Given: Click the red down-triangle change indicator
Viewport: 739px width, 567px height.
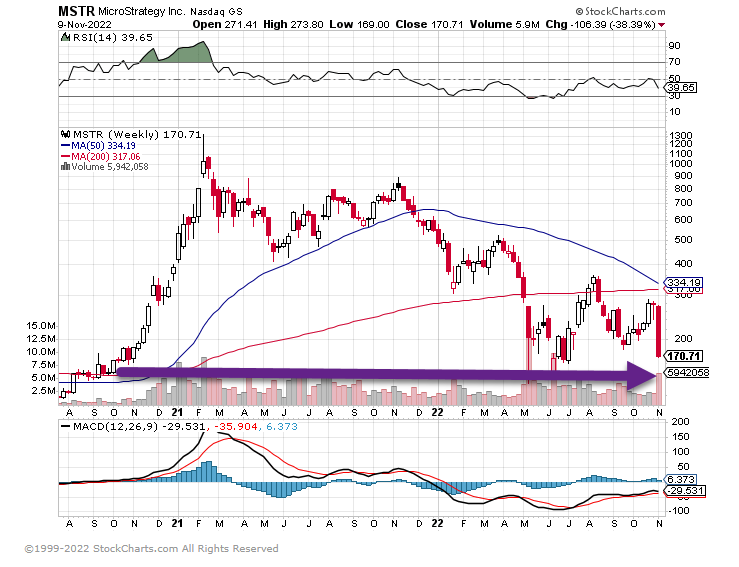Looking at the screenshot, I should pyautogui.click(x=662, y=25).
